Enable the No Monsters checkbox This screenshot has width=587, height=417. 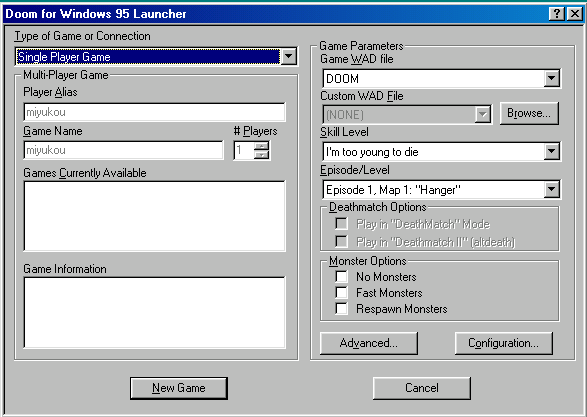(341, 277)
